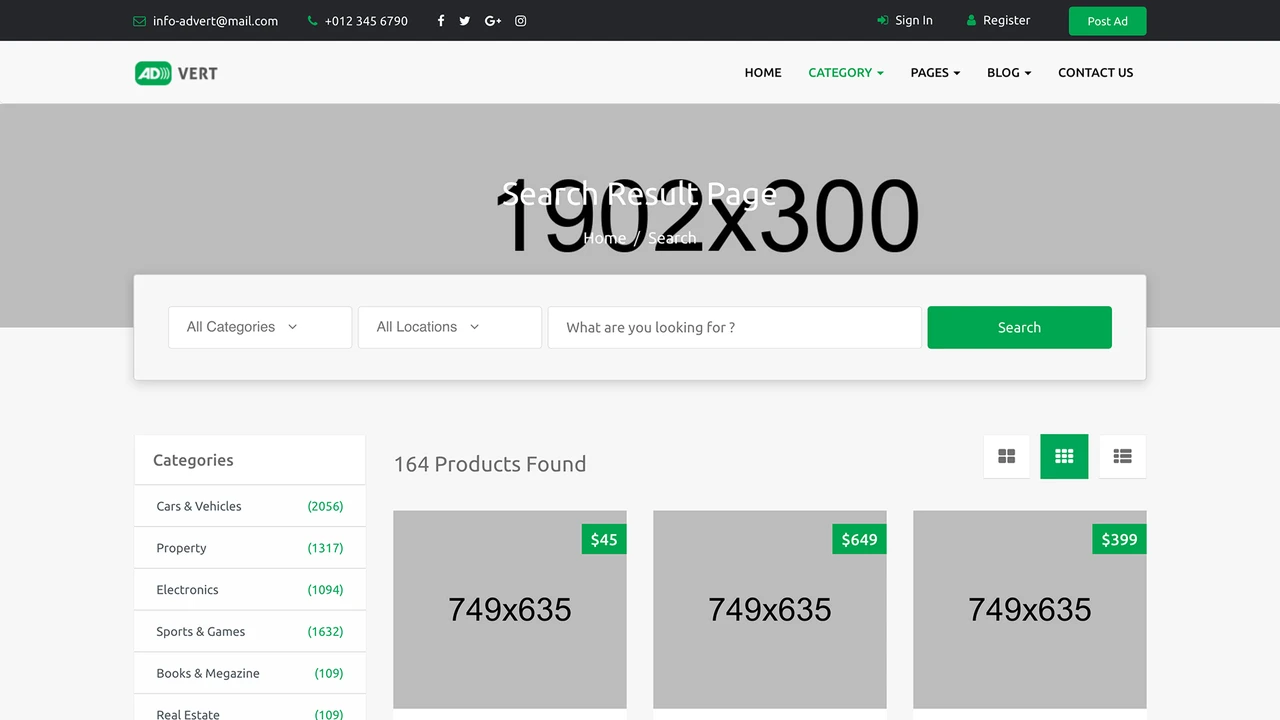Click the Register link
This screenshot has width=1280, height=720.
click(1006, 20)
